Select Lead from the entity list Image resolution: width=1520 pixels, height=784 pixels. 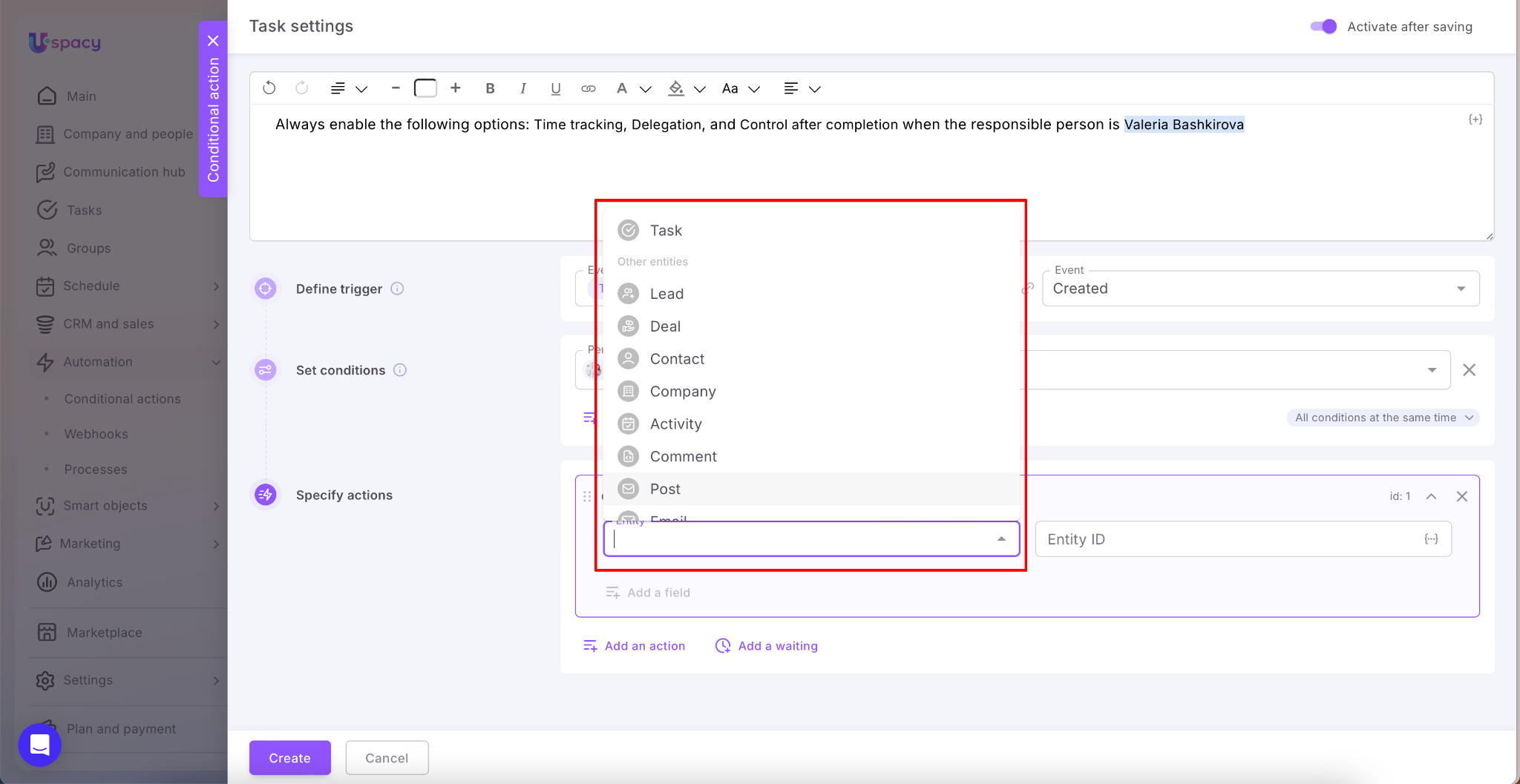(666, 294)
